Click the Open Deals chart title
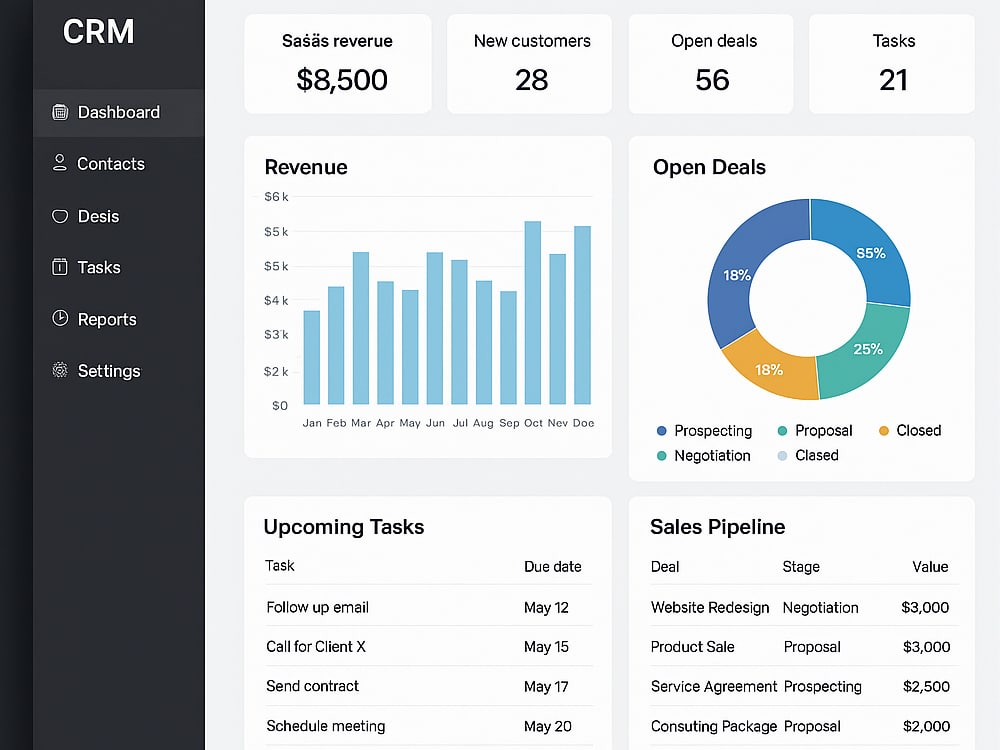This screenshot has width=1000, height=750. [x=709, y=167]
